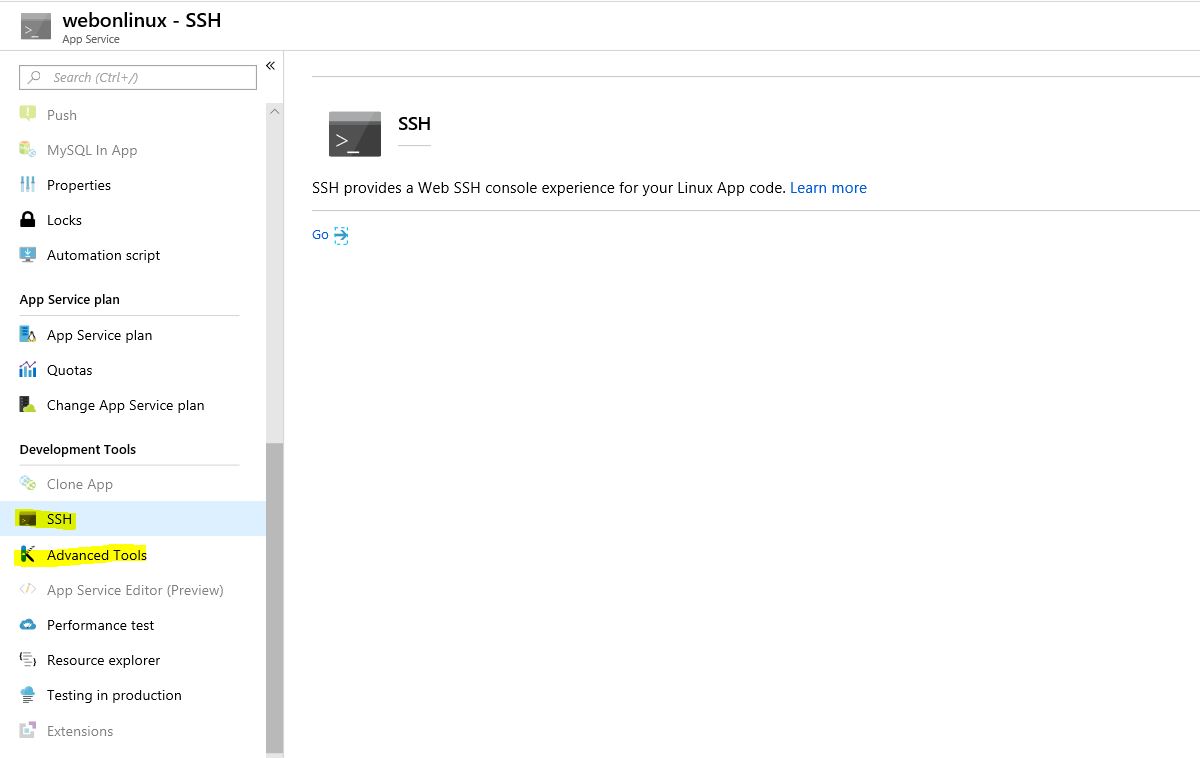The width and height of the screenshot is (1200, 758).
Task: Click the Automation script download icon
Action: click(28, 255)
